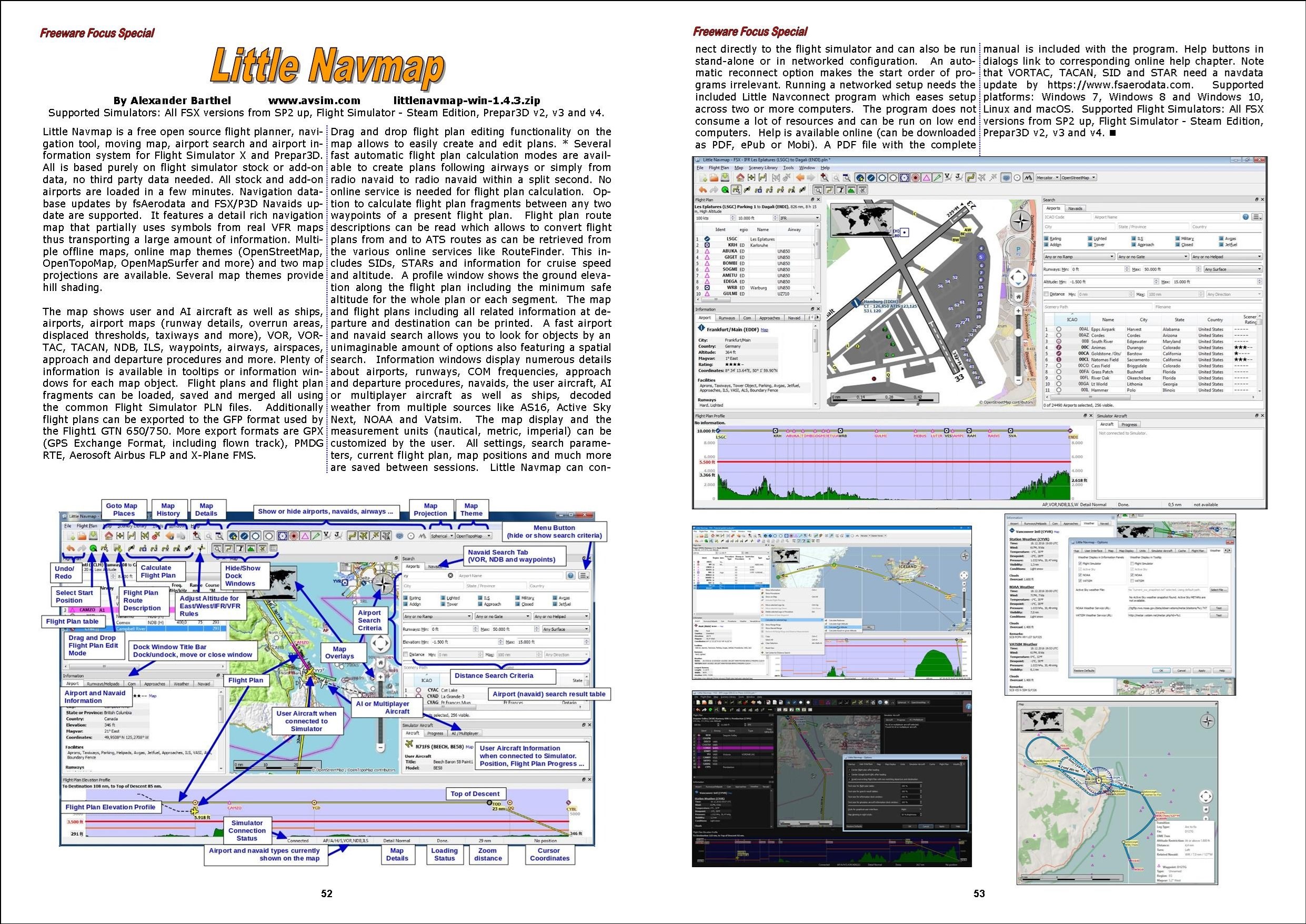
Task: Open Any or no Helipad dropdown in Les Eplatures window
Action: click(x=1227, y=257)
